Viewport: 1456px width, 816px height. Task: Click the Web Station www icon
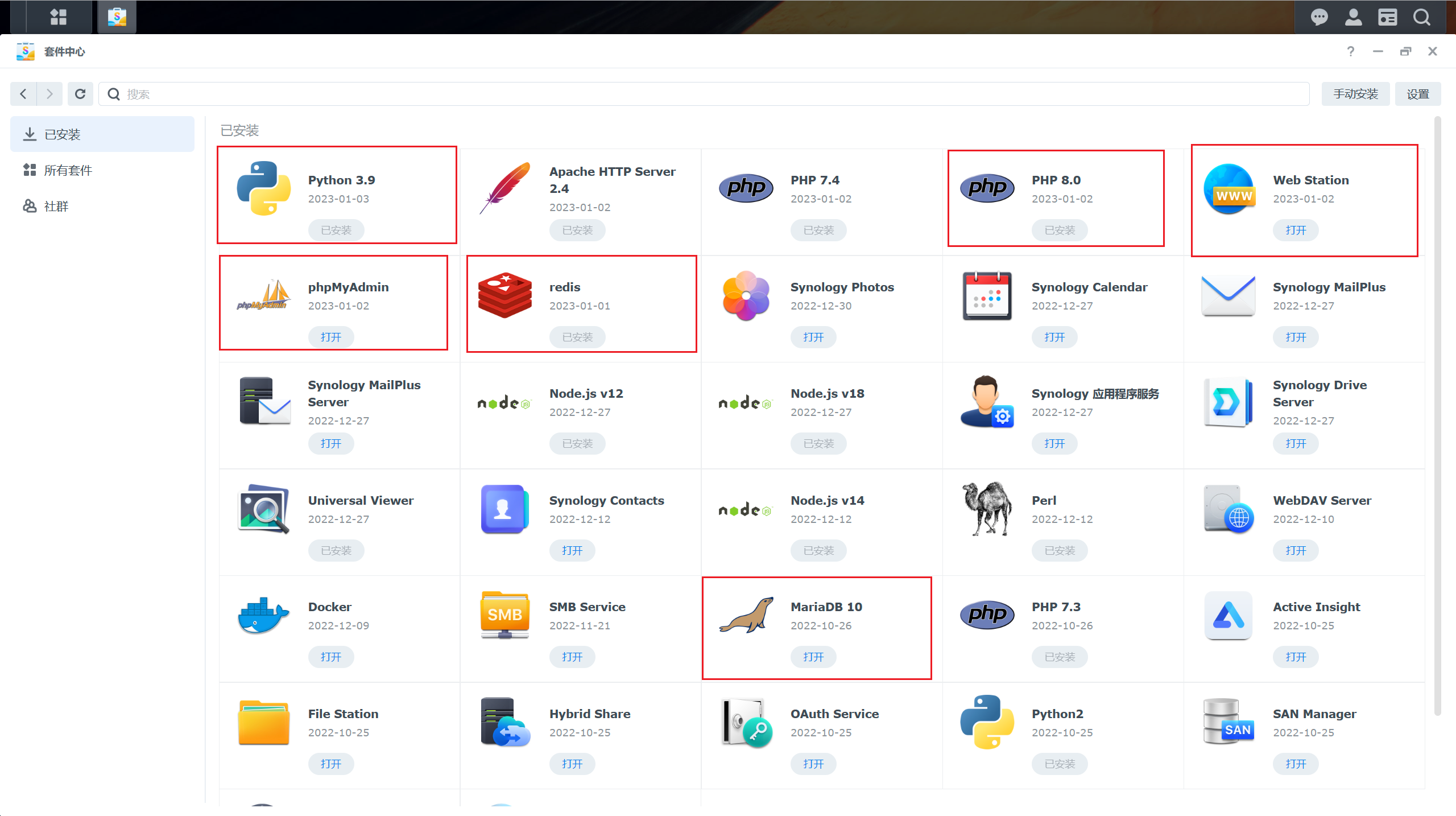pos(1228,189)
